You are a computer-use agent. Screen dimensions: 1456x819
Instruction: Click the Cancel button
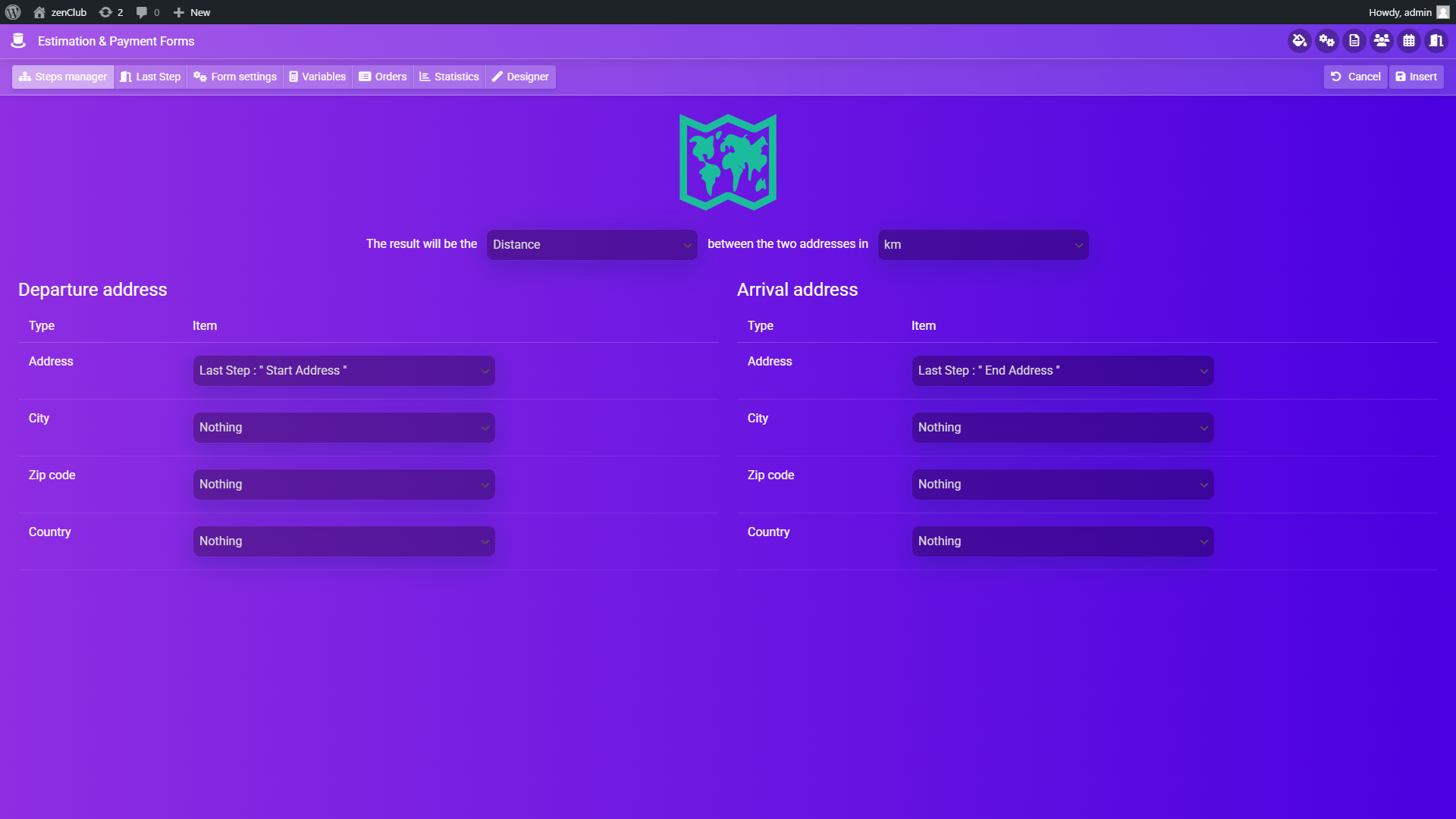point(1356,77)
